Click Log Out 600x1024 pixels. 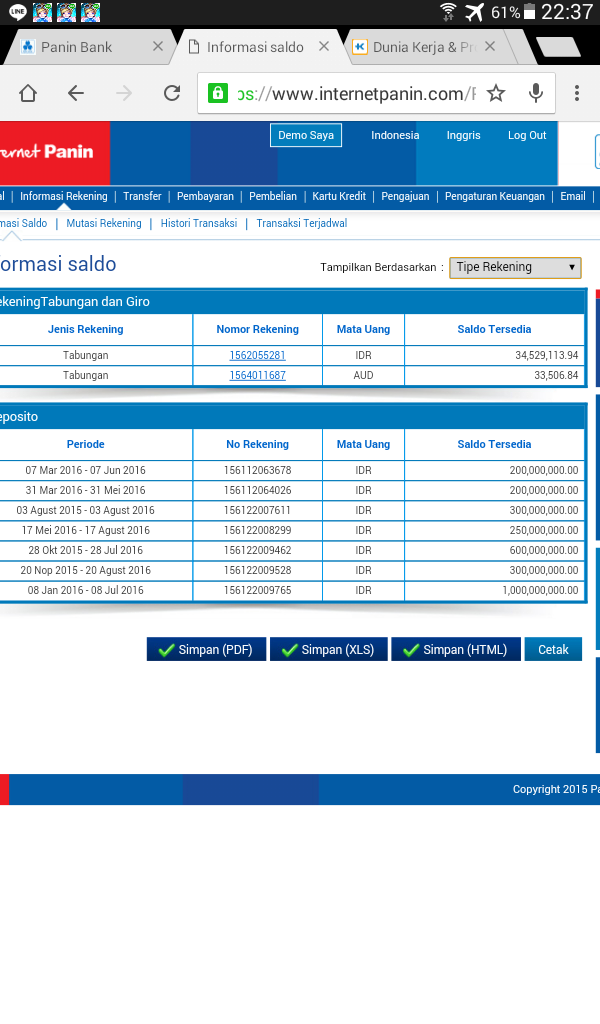point(527,135)
